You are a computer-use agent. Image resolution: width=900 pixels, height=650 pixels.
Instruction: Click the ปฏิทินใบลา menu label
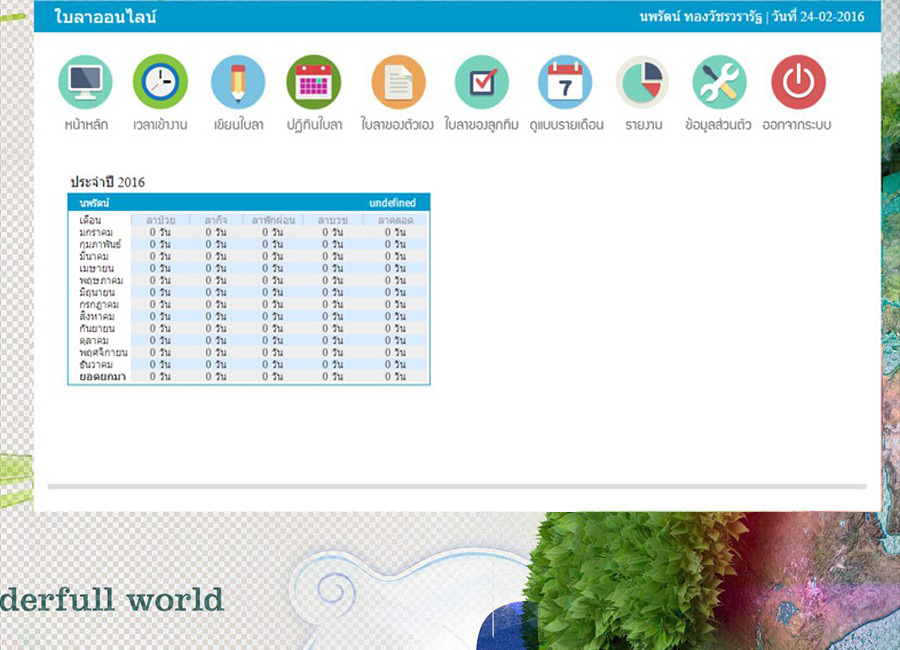point(315,125)
